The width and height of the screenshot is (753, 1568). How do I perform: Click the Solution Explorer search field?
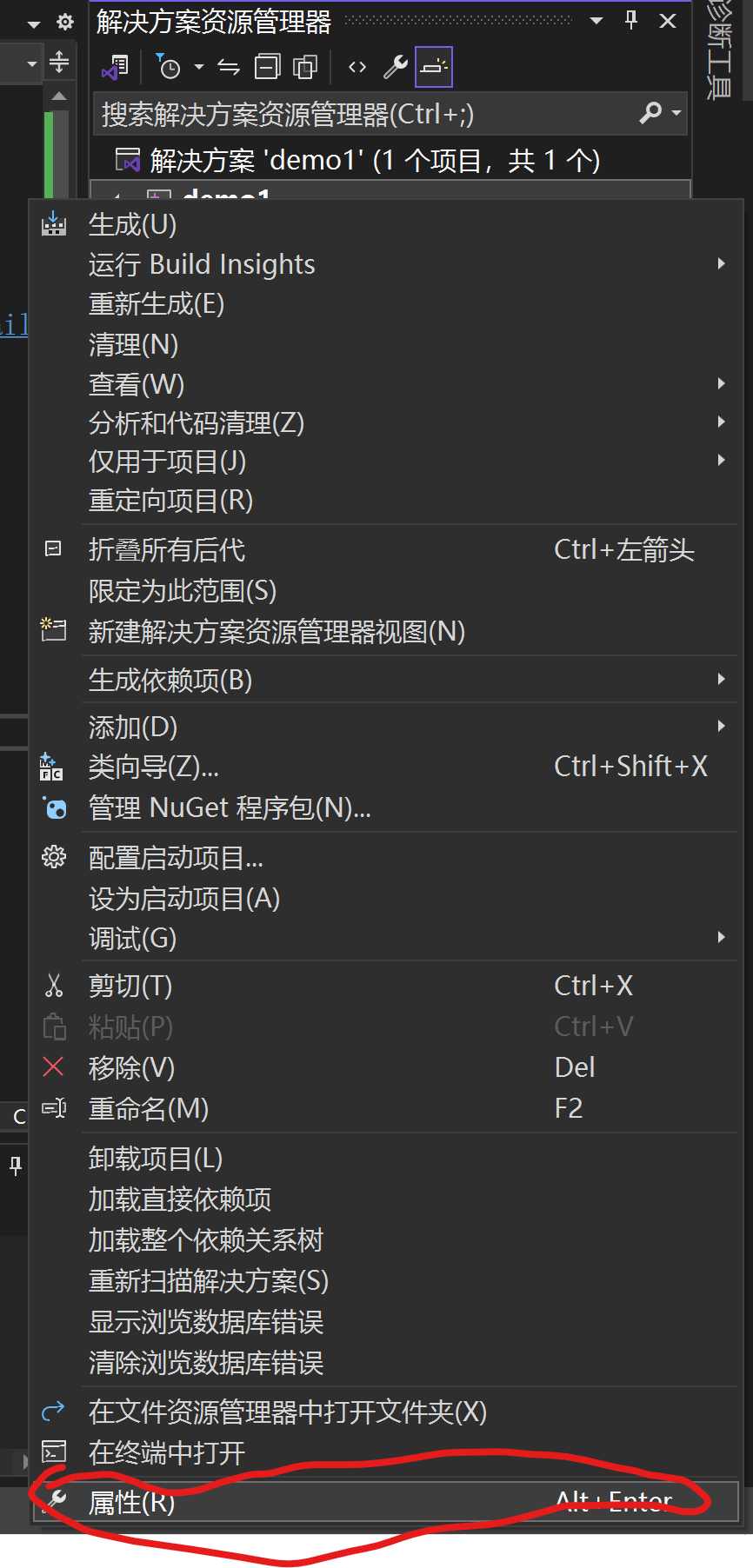[x=365, y=114]
